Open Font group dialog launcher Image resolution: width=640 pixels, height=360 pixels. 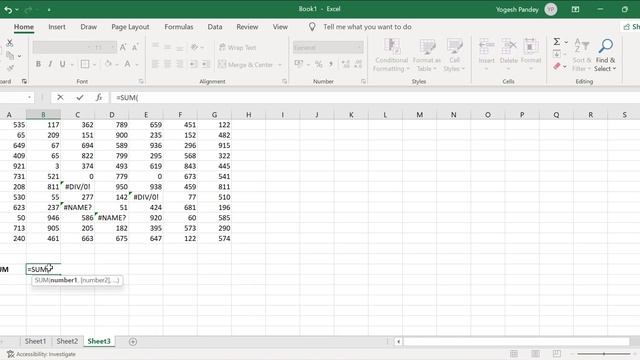(x=141, y=82)
